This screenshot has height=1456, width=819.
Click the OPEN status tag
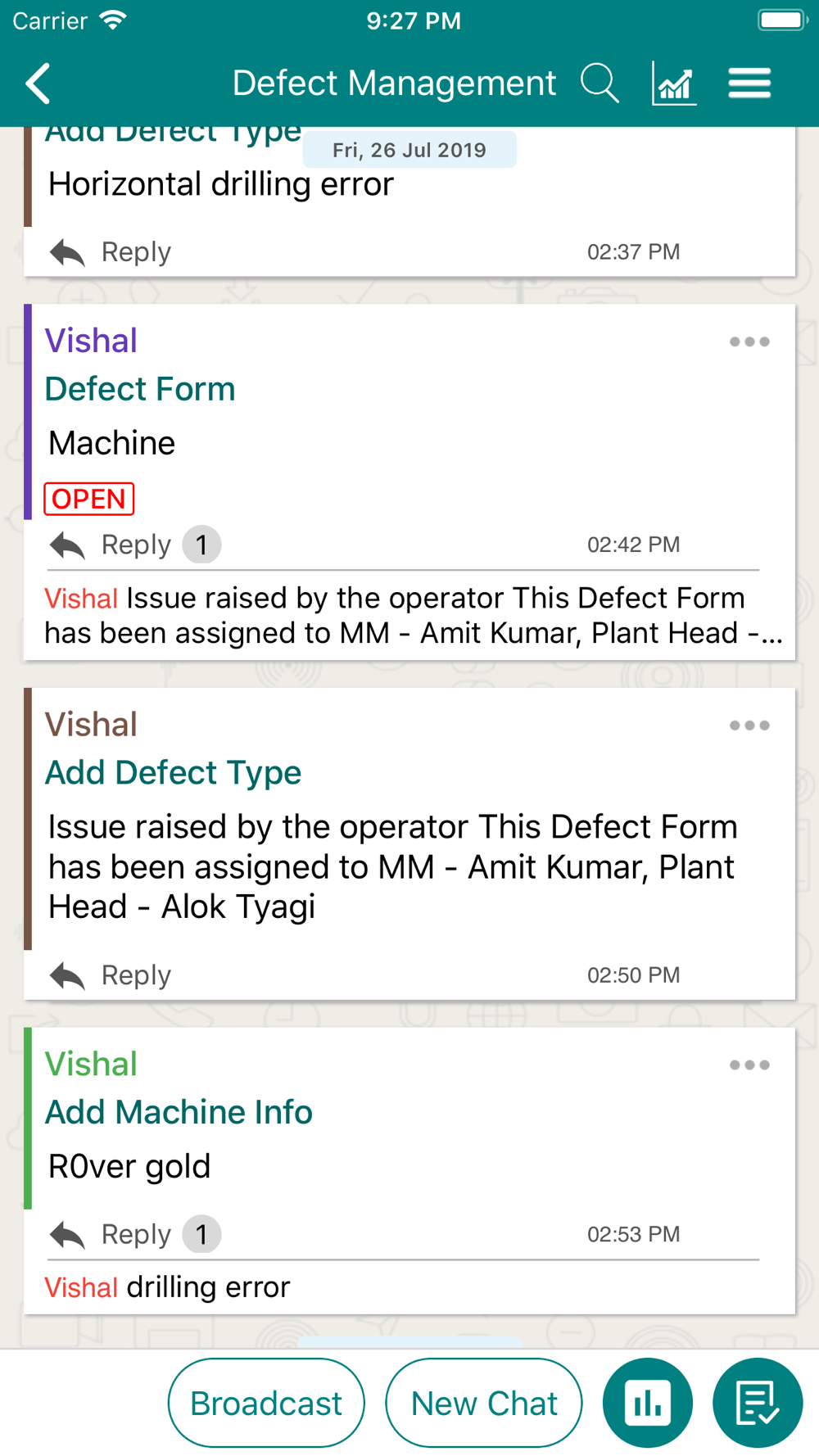click(x=88, y=499)
